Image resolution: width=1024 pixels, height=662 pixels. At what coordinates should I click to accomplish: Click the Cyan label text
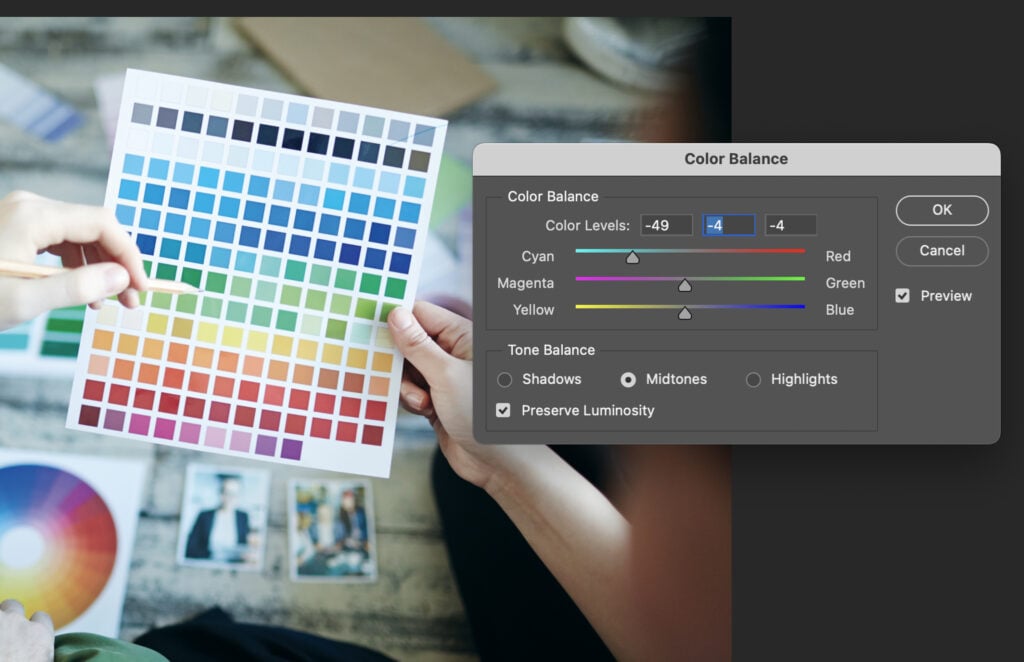537,256
